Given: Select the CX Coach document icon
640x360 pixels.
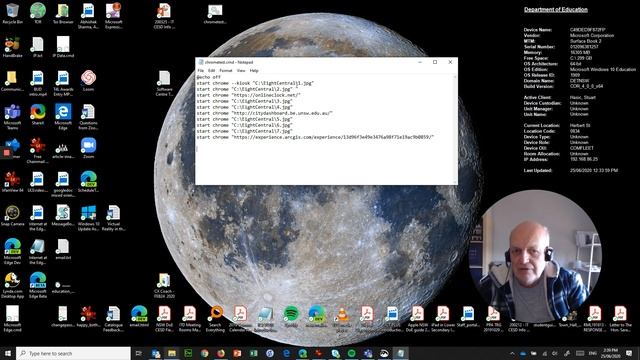Looking at the screenshot, I should (164, 285).
